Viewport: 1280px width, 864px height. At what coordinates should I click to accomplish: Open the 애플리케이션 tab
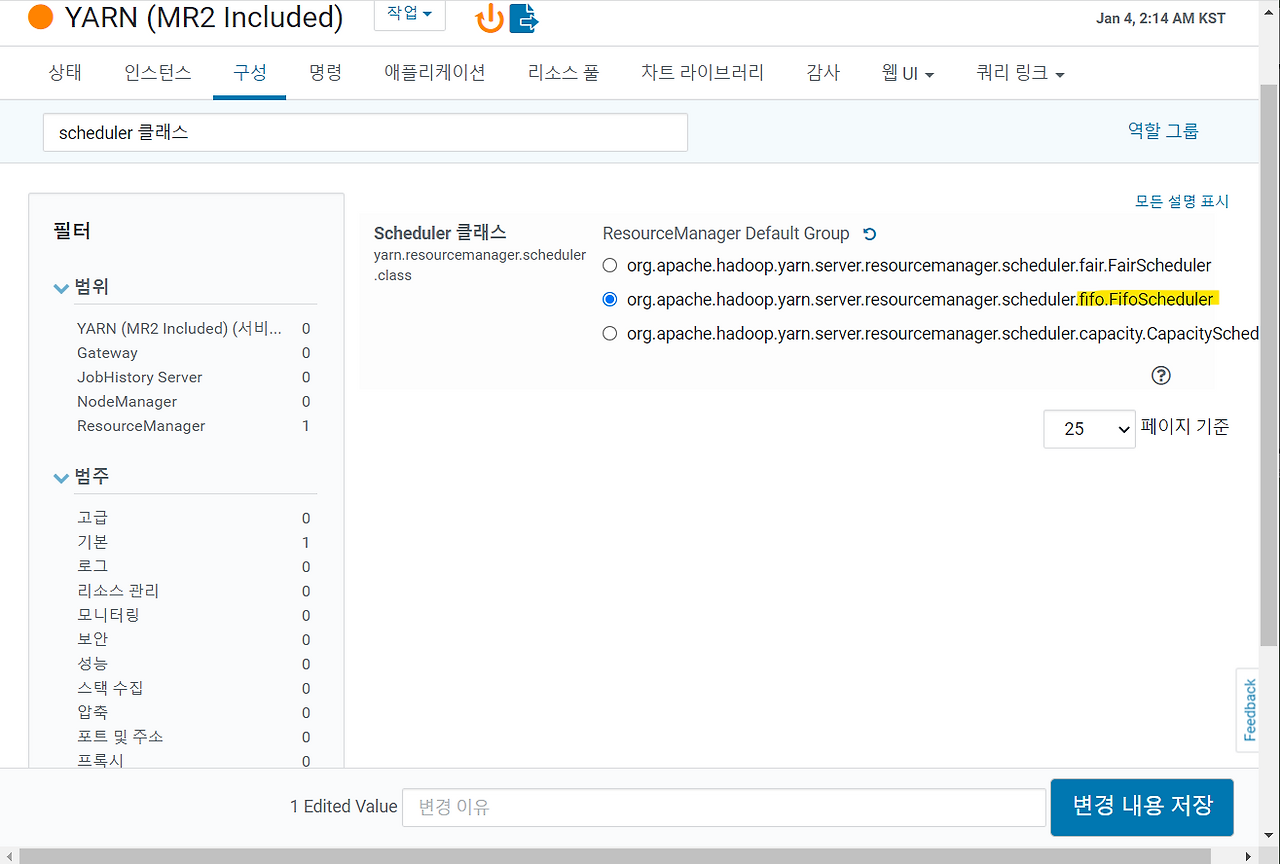435,73
